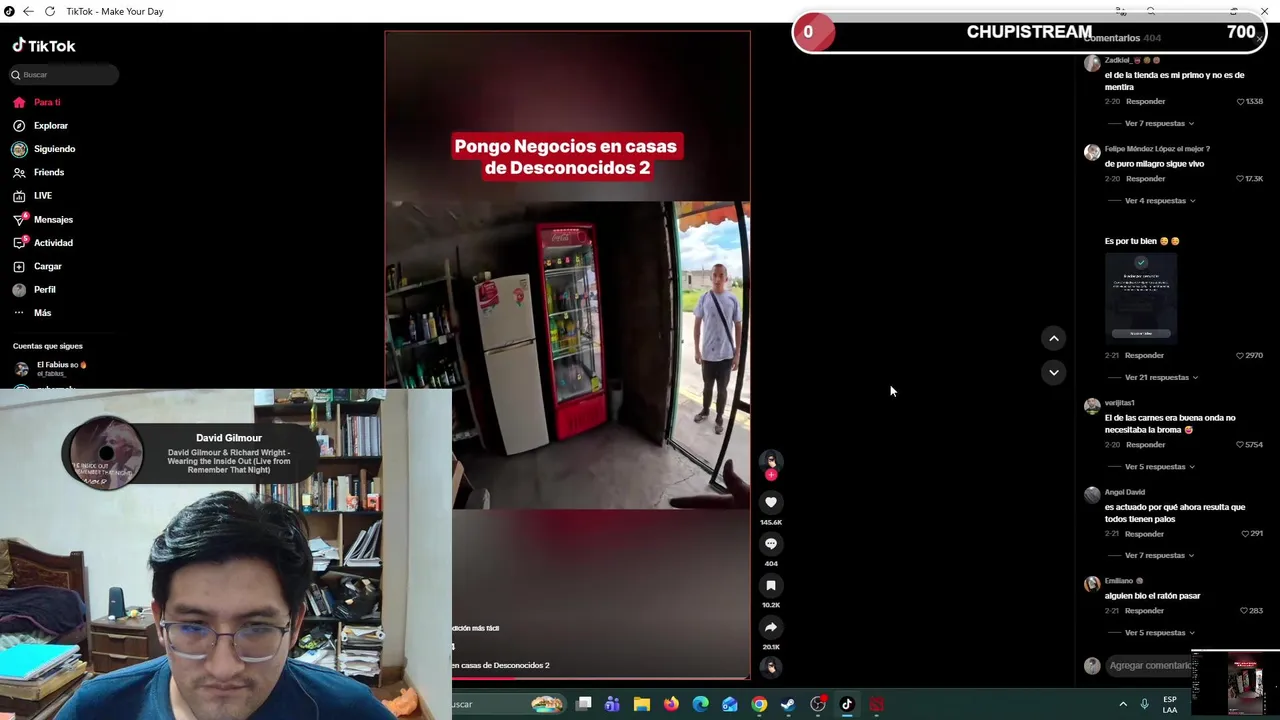The width and height of the screenshot is (1280, 720).
Task: Expand Ver 21 respuestas
Action: [1161, 378]
